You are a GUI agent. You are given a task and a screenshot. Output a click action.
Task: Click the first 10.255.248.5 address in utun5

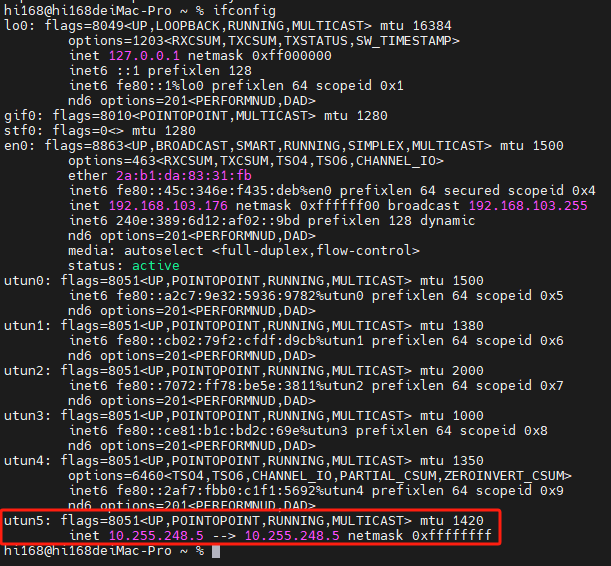click(156, 536)
